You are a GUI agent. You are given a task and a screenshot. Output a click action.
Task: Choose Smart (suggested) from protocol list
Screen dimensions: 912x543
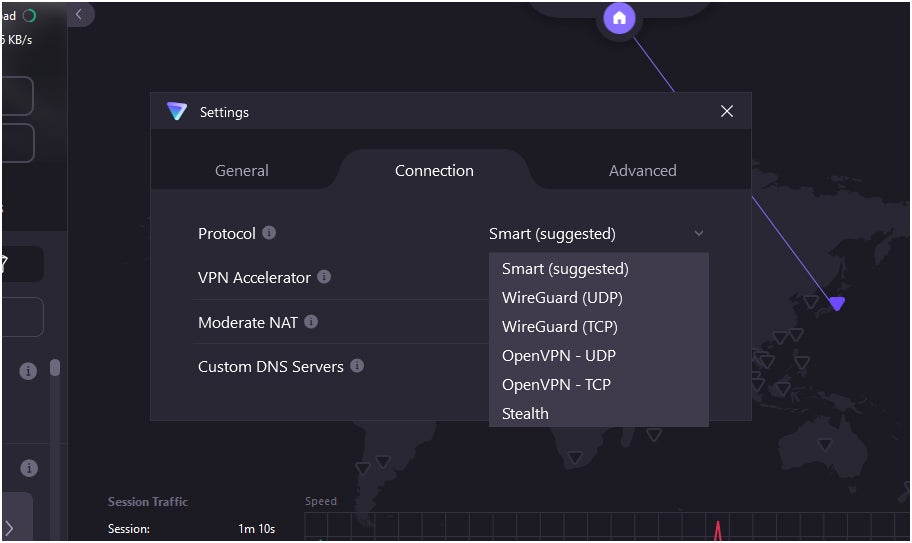pyautogui.click(x=598, y=269)
